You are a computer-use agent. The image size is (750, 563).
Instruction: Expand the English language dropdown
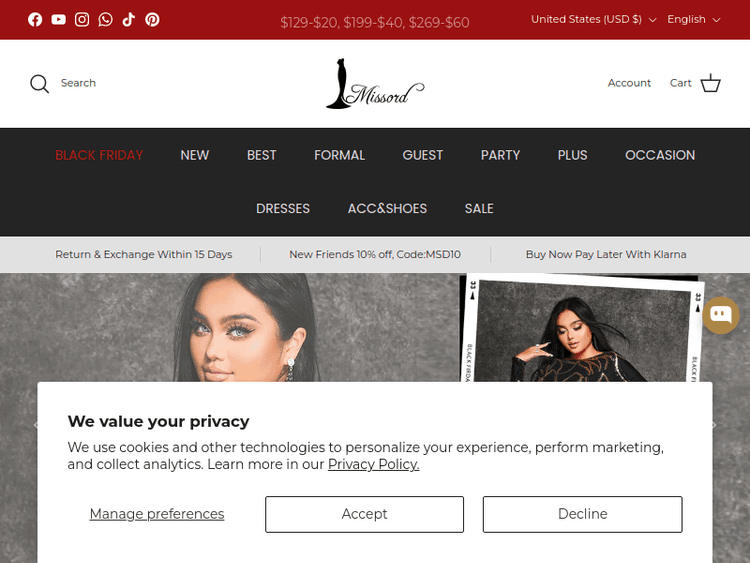(694, 20)
